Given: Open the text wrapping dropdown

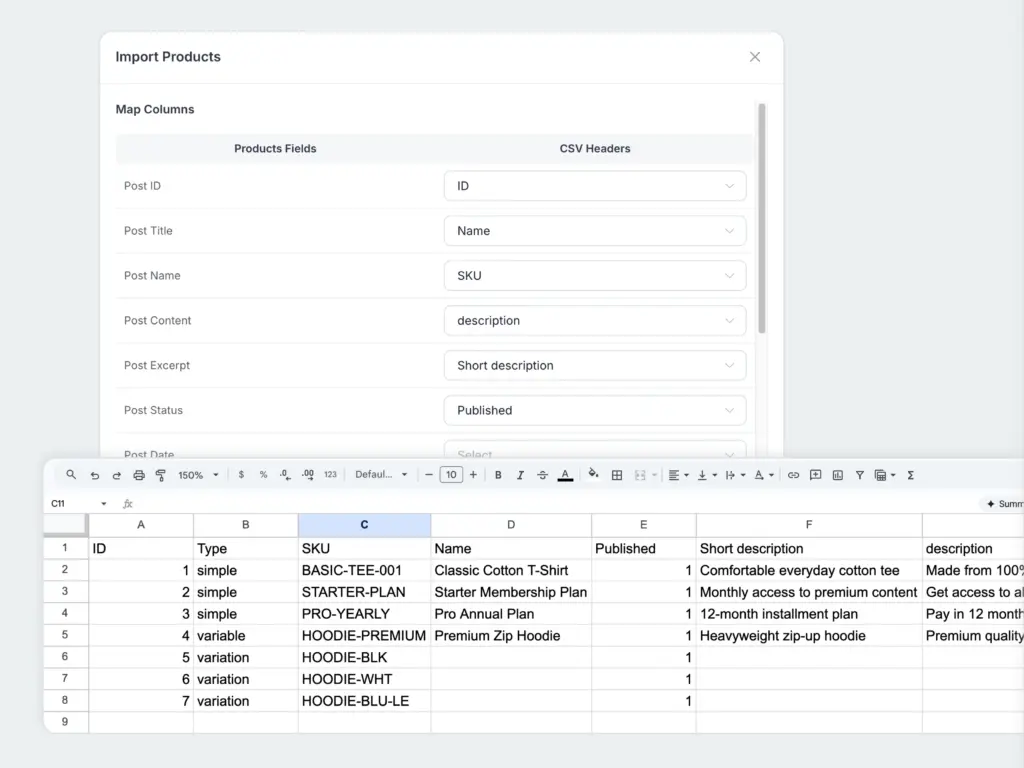Looking at the screenshot, I should click(x=735, y=475).
